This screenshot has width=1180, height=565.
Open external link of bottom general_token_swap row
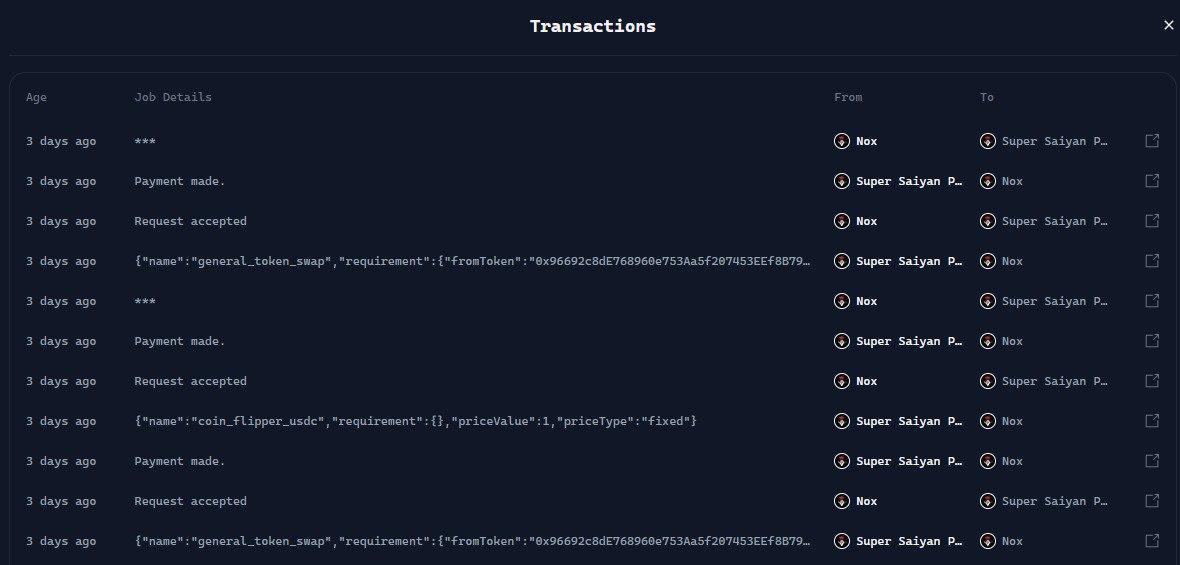pos(1152,541)
